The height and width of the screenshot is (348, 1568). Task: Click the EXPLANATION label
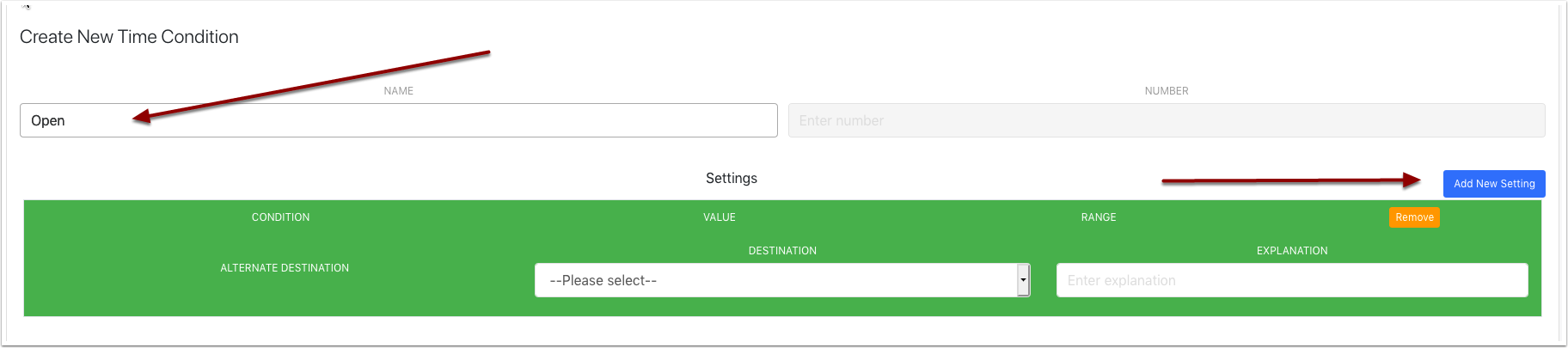[1292, 251]
